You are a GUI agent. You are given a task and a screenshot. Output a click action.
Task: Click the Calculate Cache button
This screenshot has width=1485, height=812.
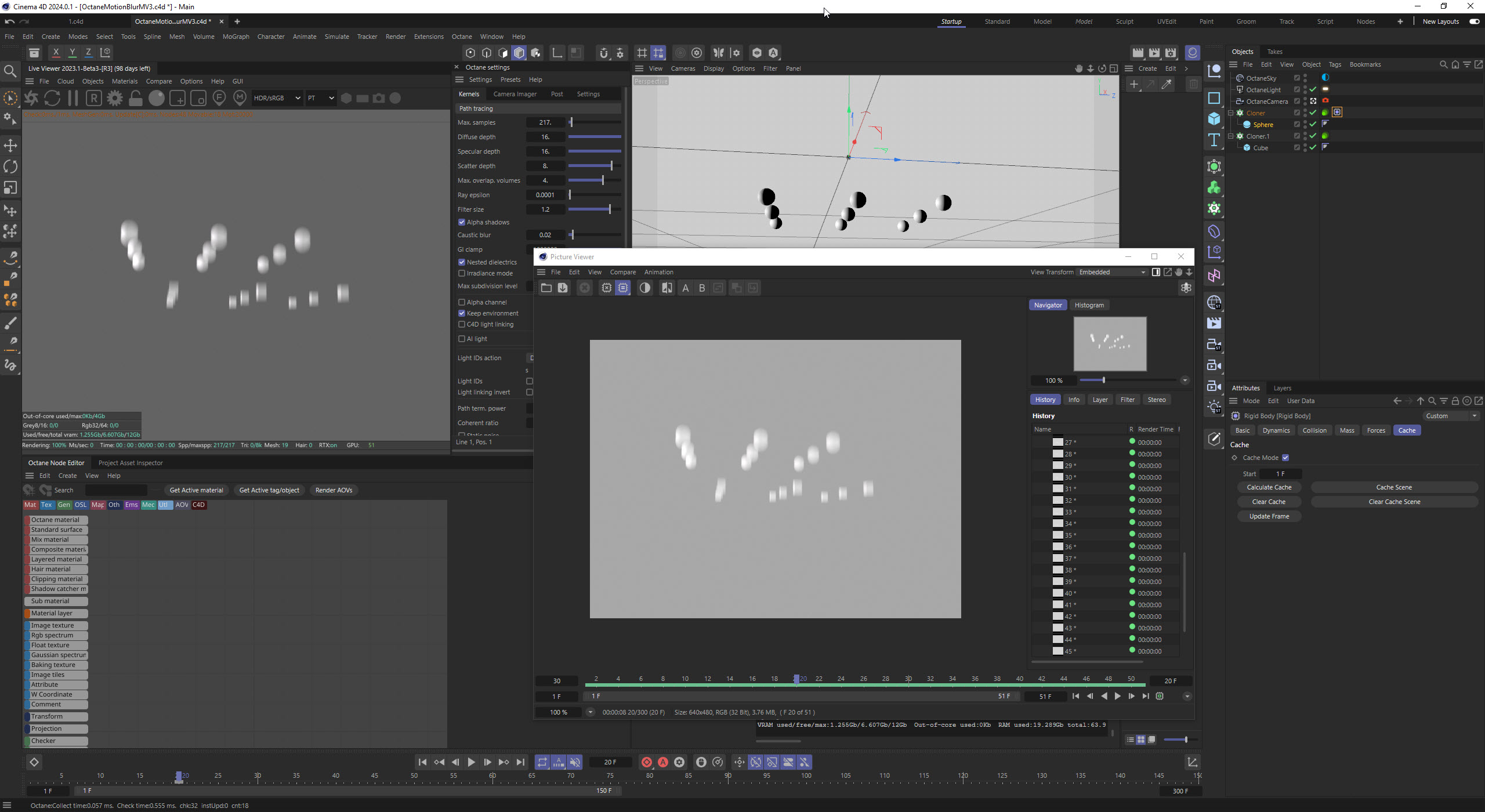pos(1269,487)
